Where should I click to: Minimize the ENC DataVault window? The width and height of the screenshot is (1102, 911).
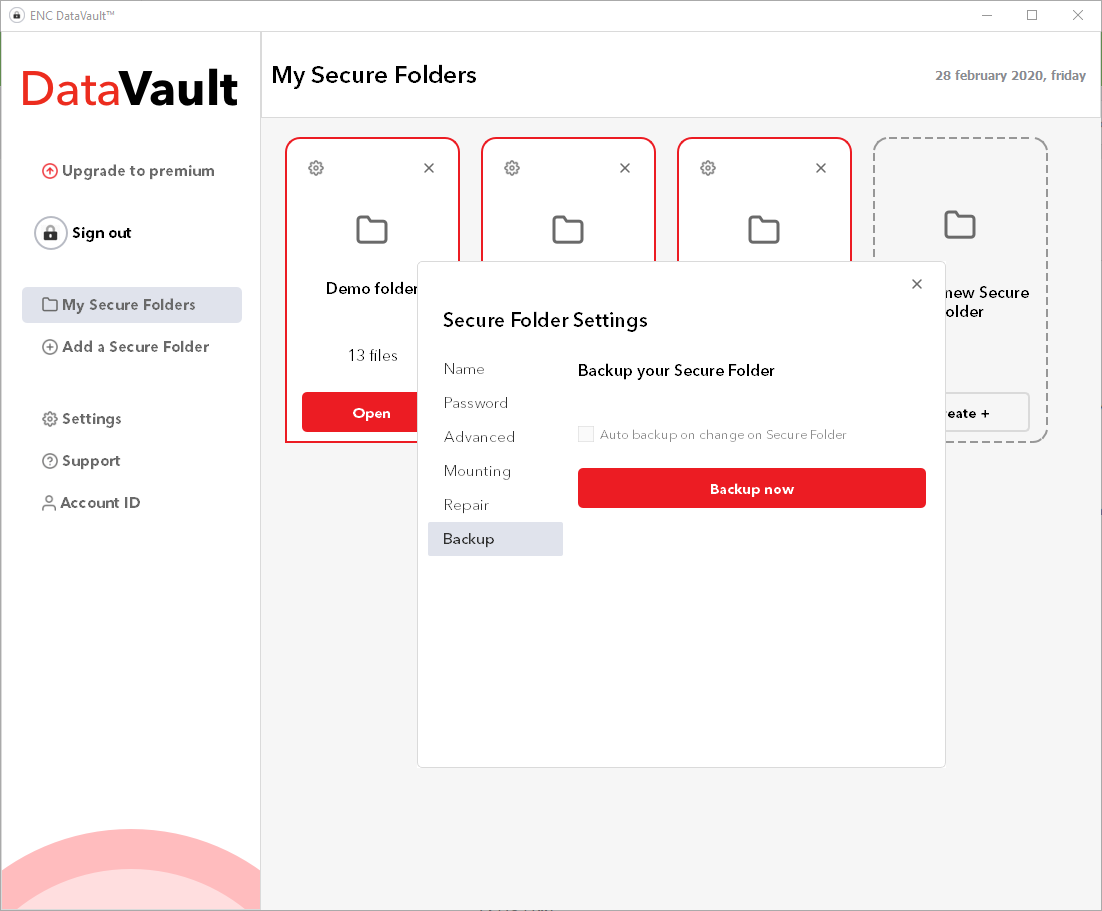coord(987,15)
